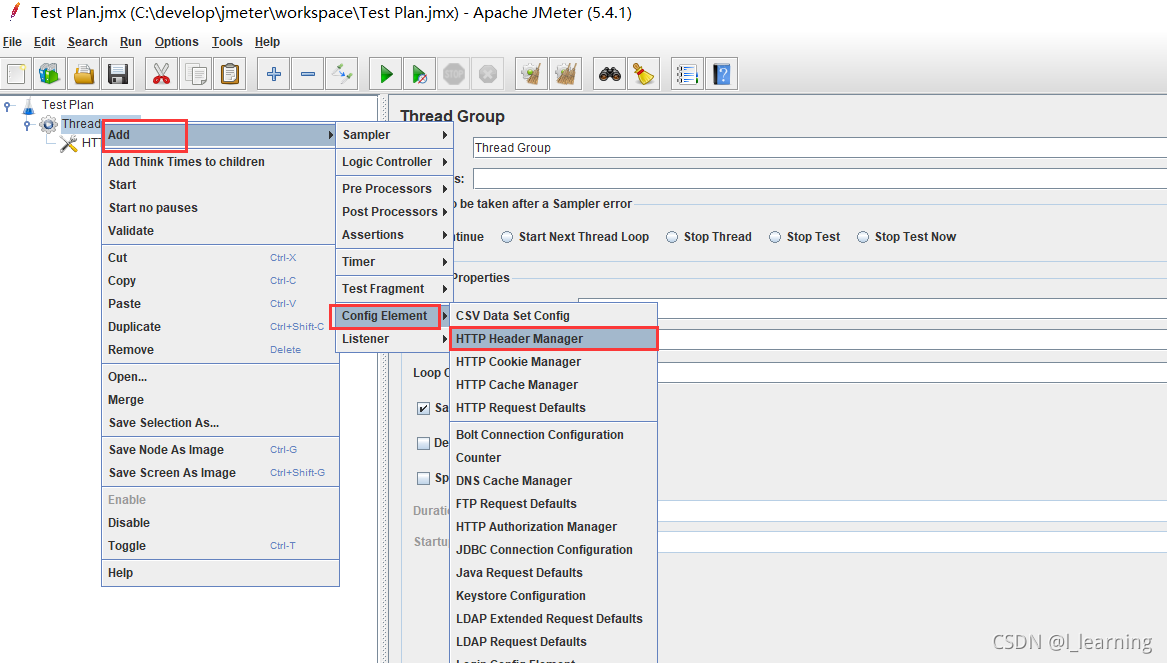Image resolution: width=1167 pixels, height=663 pixels.
Task: Collapse the Test Plan tree node handle
Action: (x=8, y=106)
